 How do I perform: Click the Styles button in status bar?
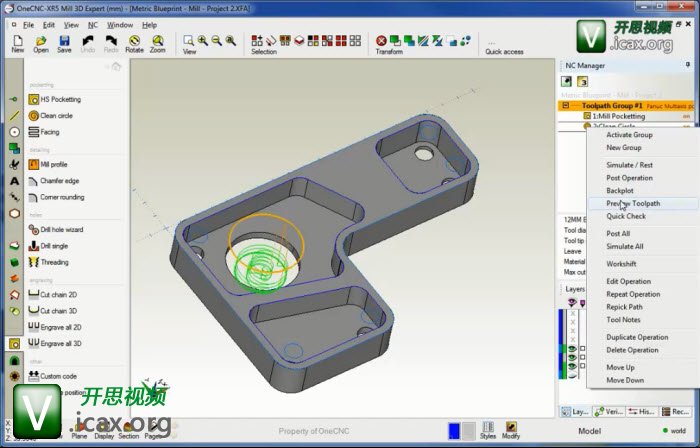pos(488,430)
